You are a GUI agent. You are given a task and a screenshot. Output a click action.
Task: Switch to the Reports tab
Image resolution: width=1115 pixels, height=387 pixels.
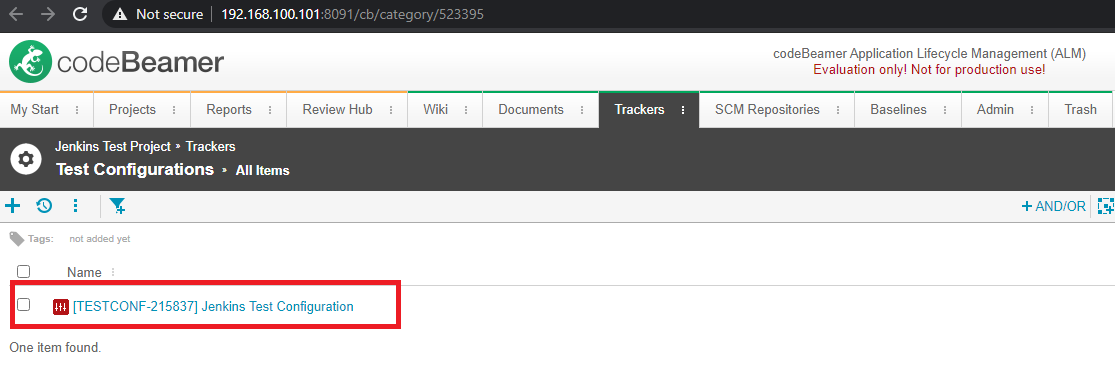(x=229, y=110)
